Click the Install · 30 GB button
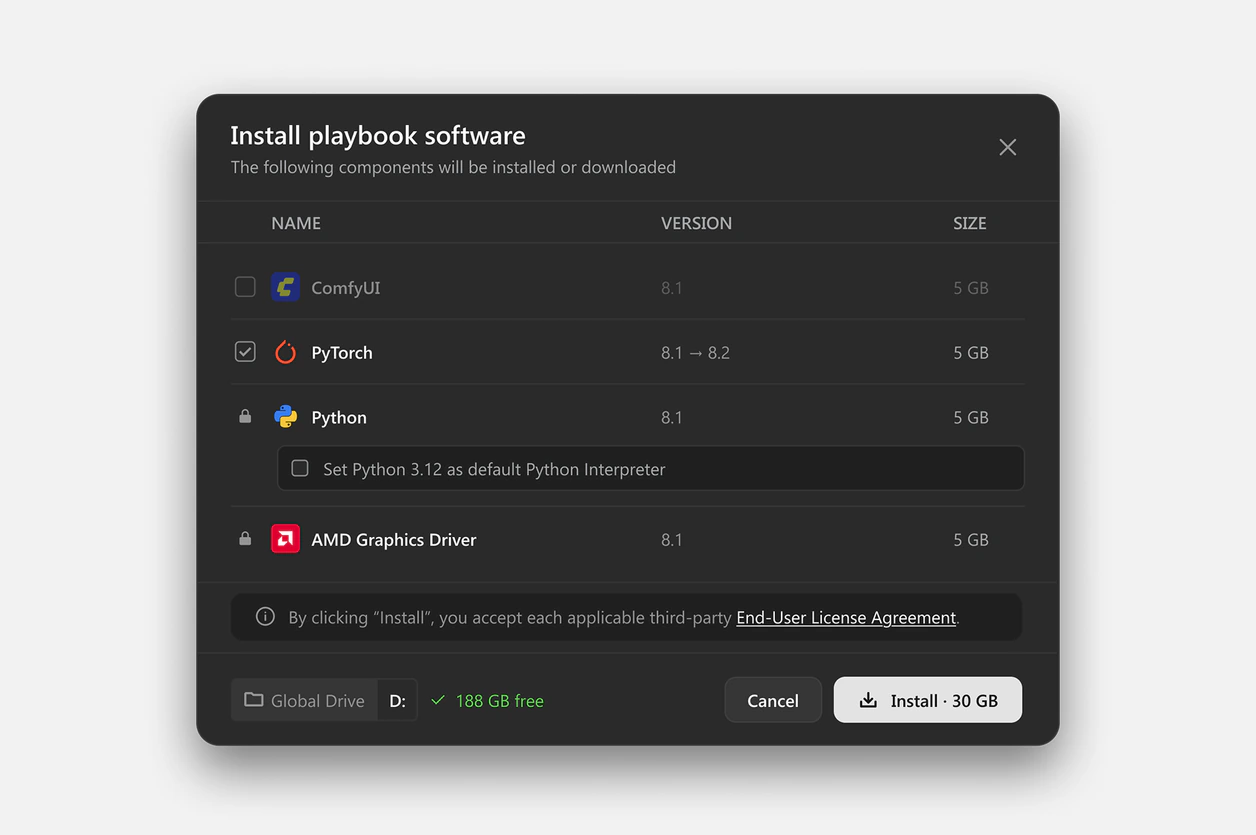 coord(928,700)
